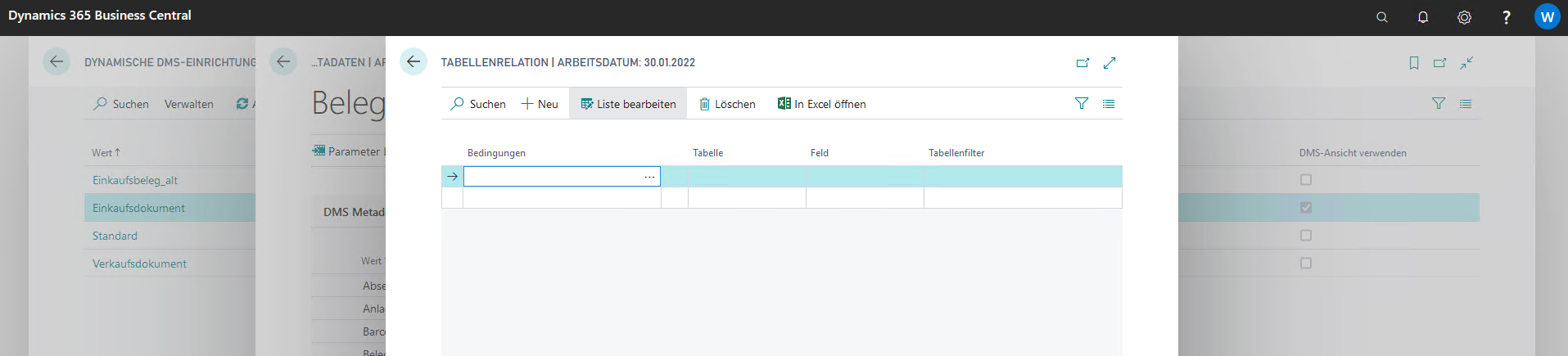Open list in Excel
Viewport: 1568px width, 356px height.
click(x=821, y=104)
